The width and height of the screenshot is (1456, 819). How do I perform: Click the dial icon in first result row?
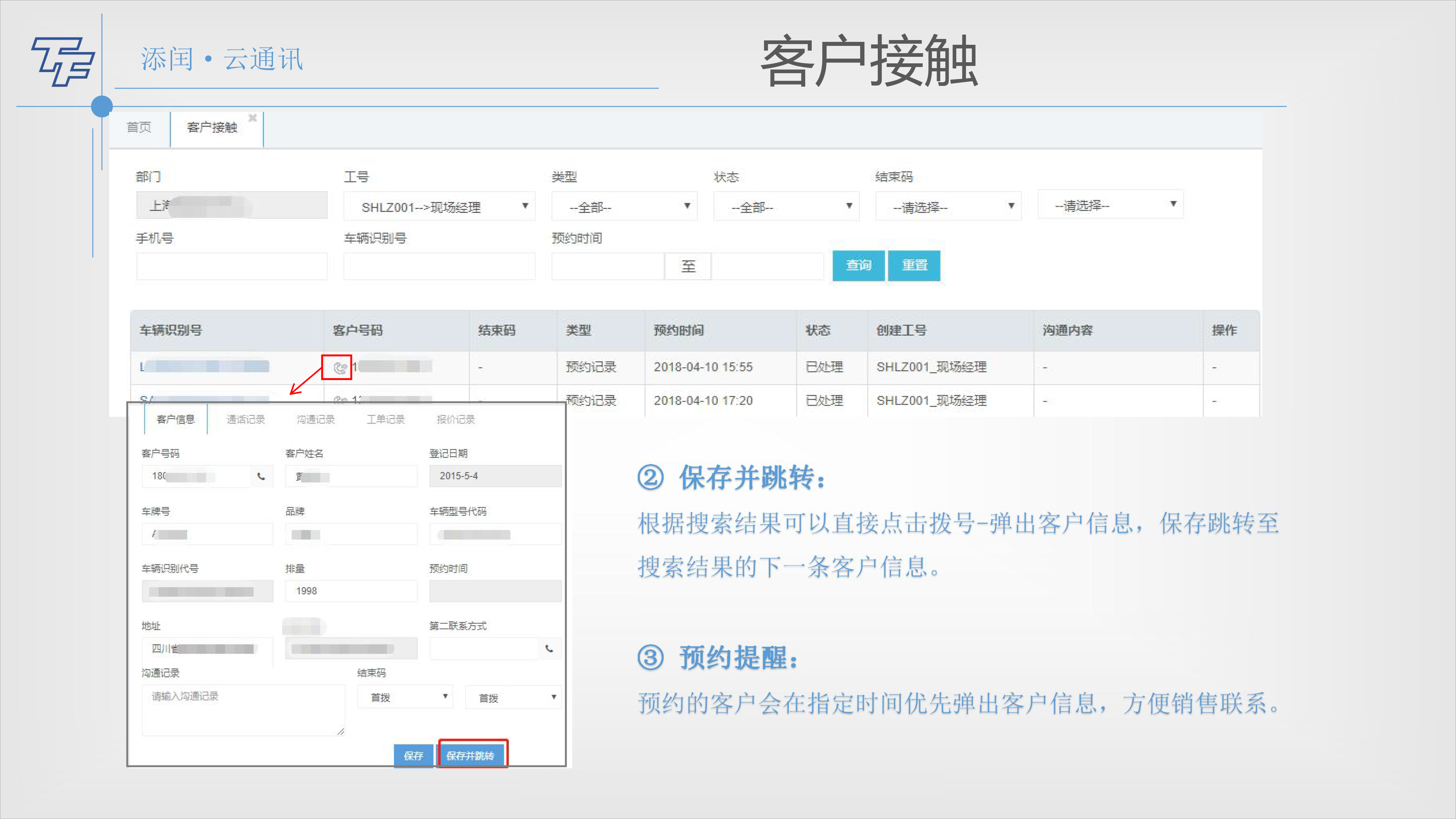click(x=339, y=368)
